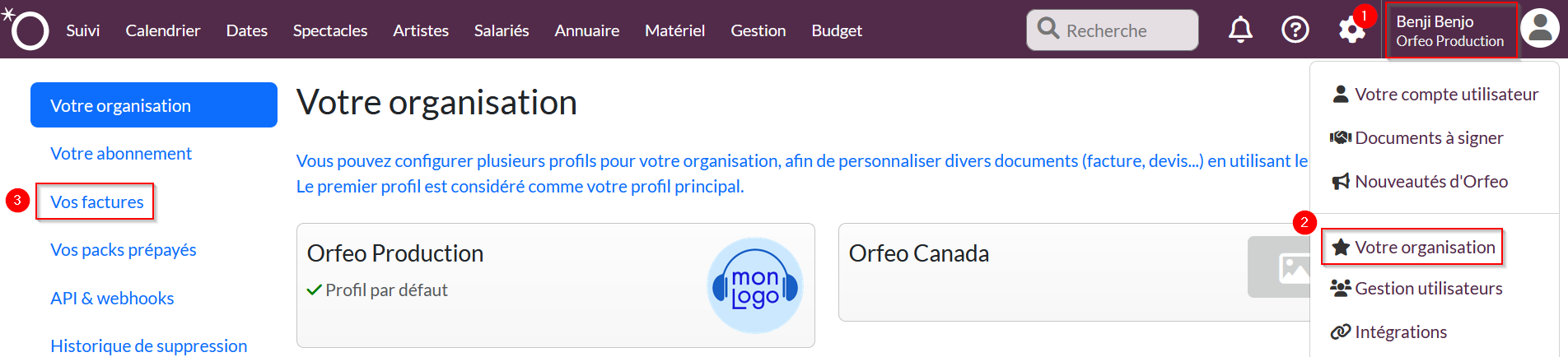Open Documents à signer entry
Viewport: 1568px width, 357px height.
(x=1428, y=138)
